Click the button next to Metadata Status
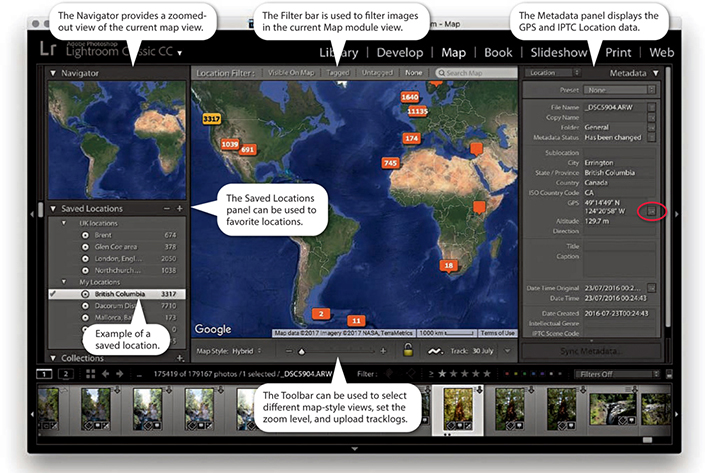 pos(651,138)
